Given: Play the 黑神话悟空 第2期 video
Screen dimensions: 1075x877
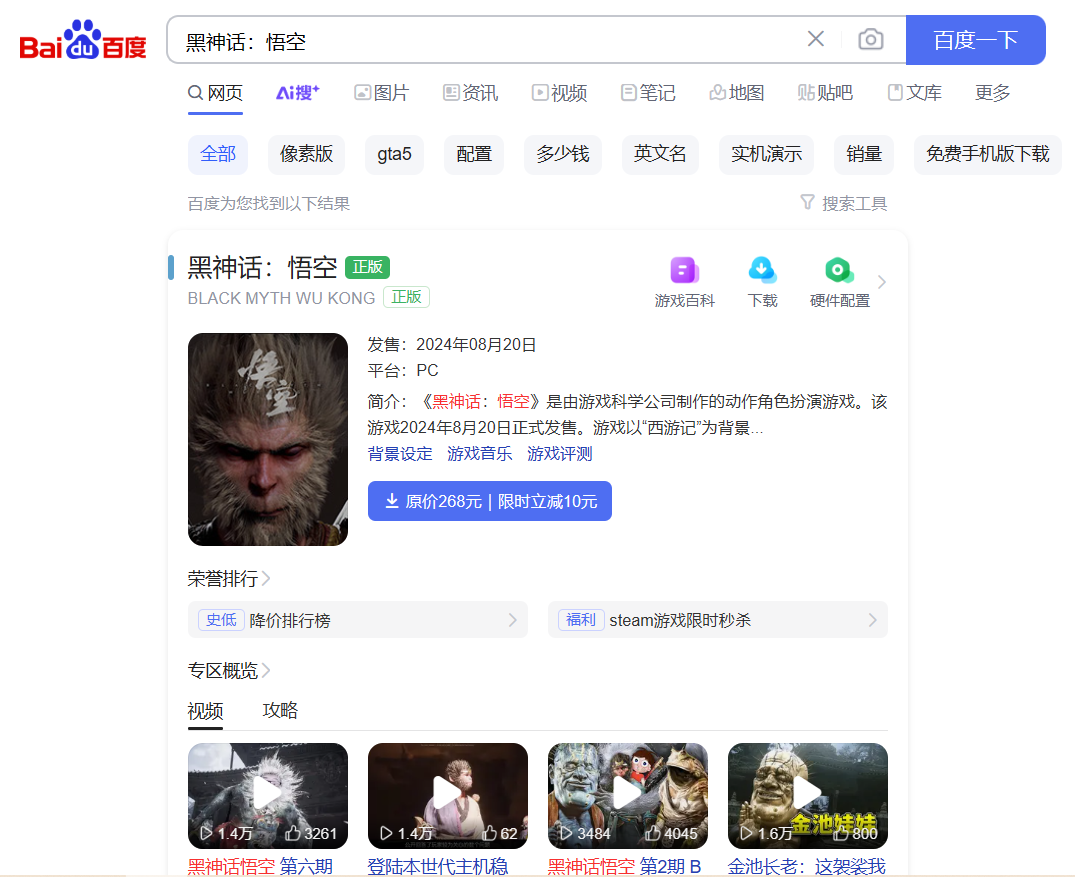Looking at the screenshot, I should pos(628,795).
